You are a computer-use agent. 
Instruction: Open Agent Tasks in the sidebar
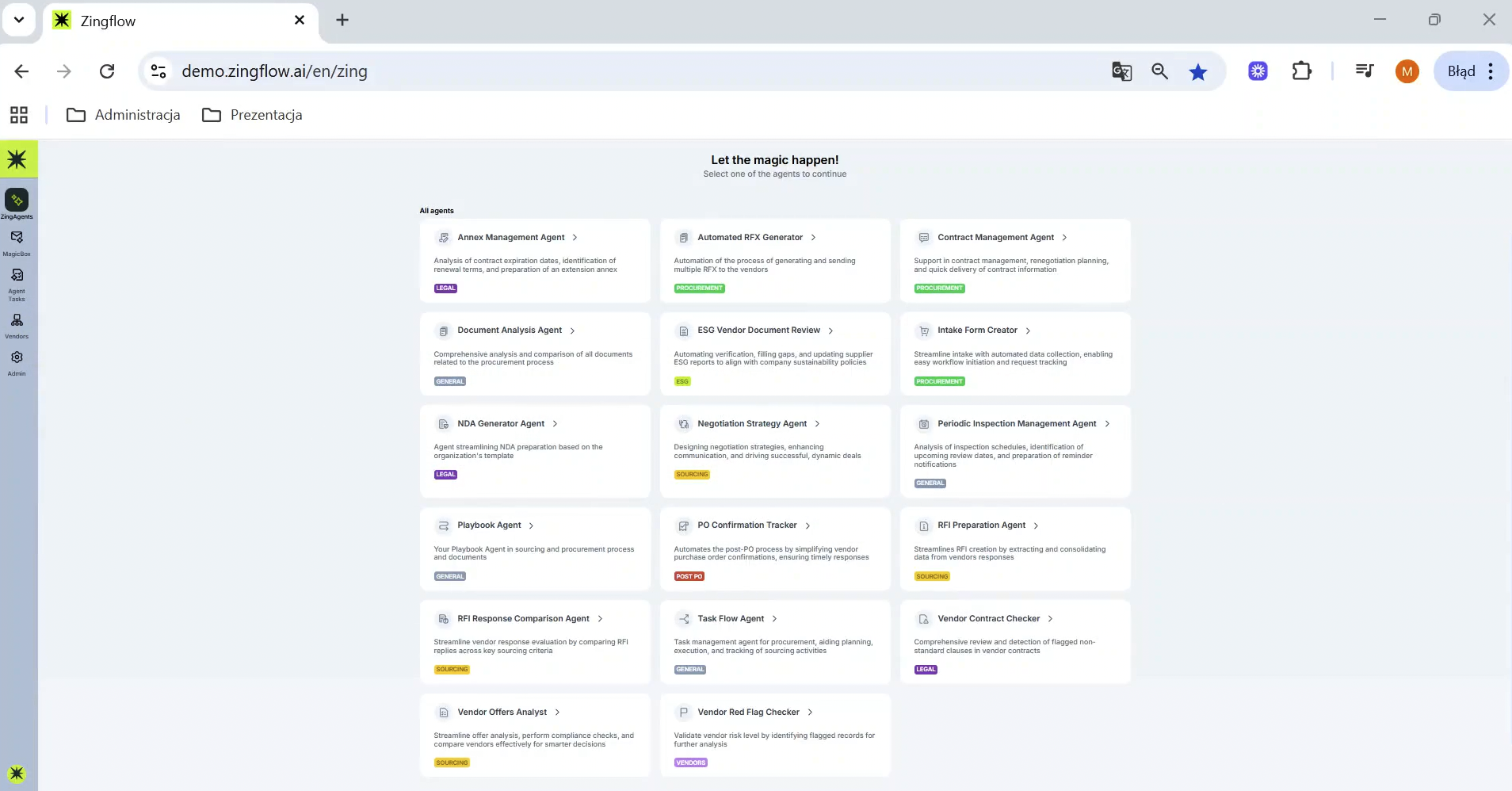click(x=17, y=276)
